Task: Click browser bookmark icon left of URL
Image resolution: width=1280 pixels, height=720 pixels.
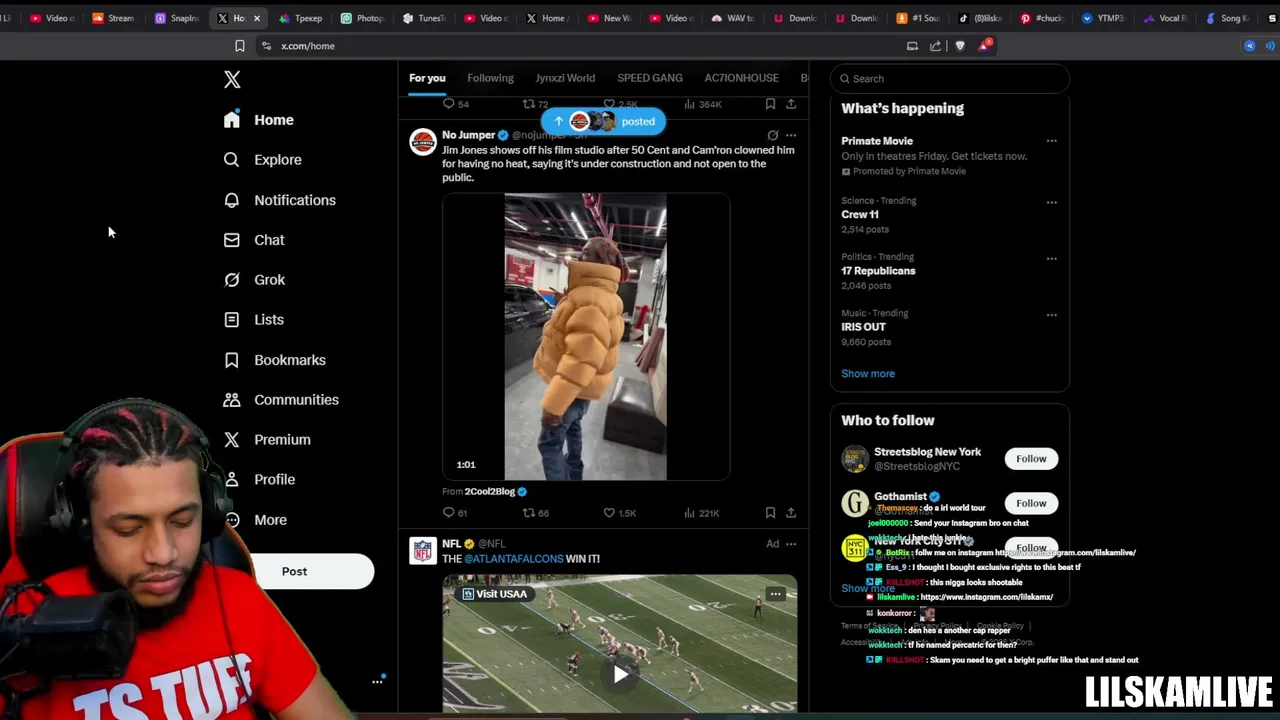Action: pos(239,46)
